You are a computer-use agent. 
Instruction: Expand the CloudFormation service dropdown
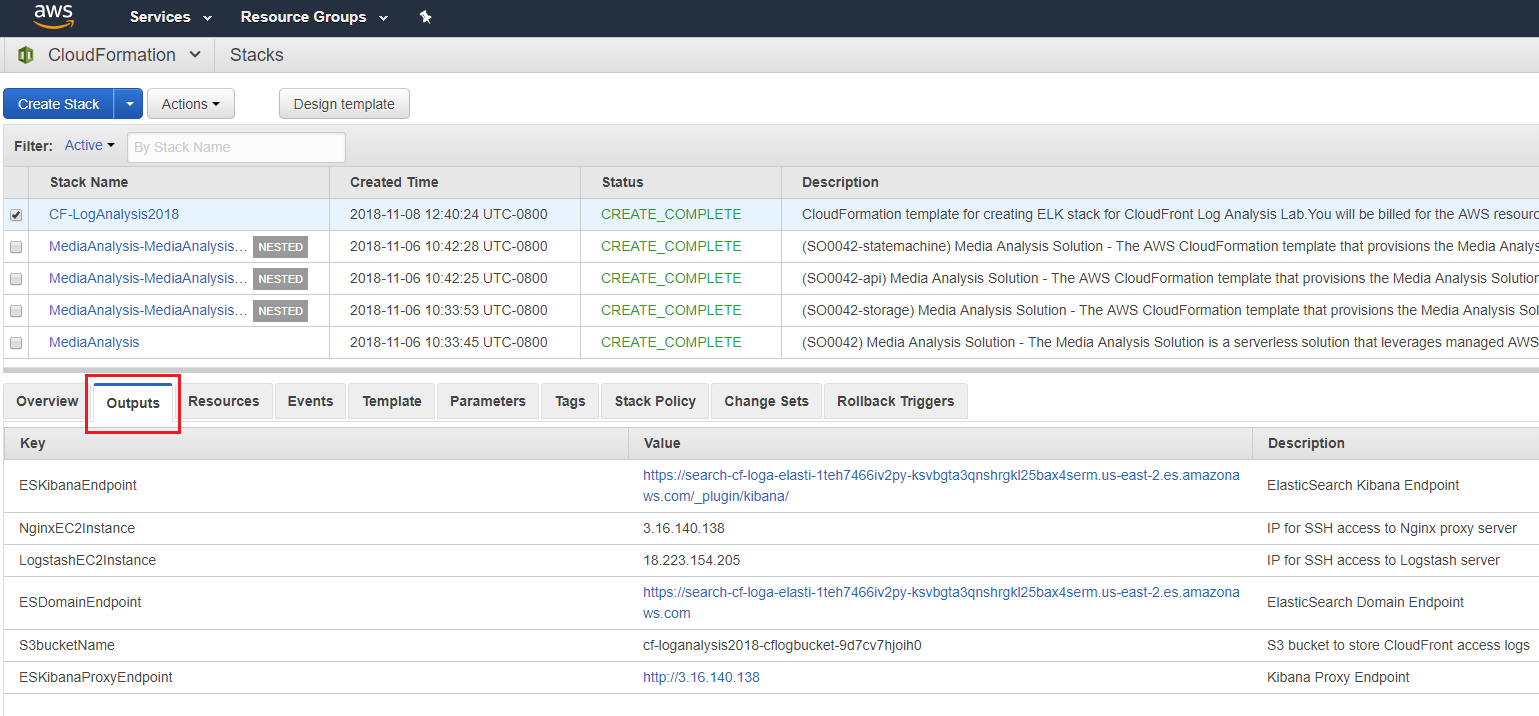click(195, 55)
